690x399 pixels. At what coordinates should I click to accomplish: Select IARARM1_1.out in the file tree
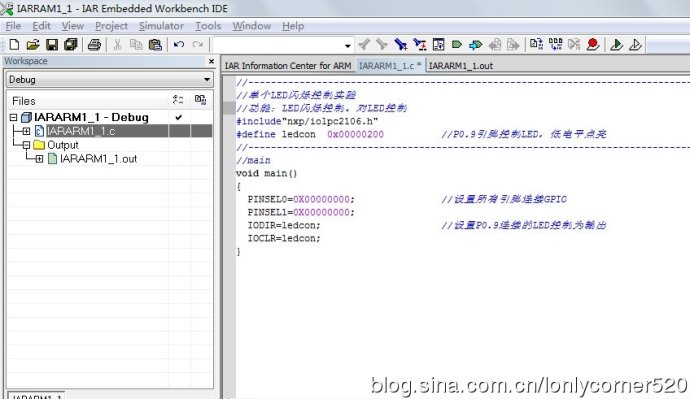pyautogui.click(x=99, y=159)
